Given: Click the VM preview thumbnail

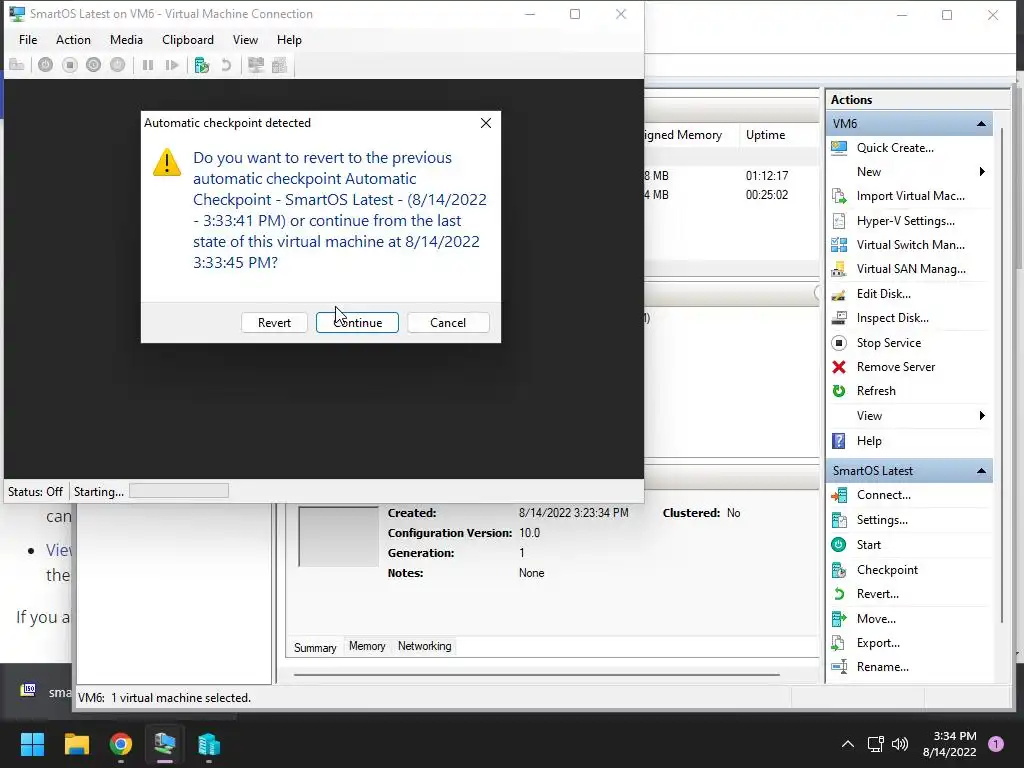Looking at the screenshot, I should (x=338, y=536).
